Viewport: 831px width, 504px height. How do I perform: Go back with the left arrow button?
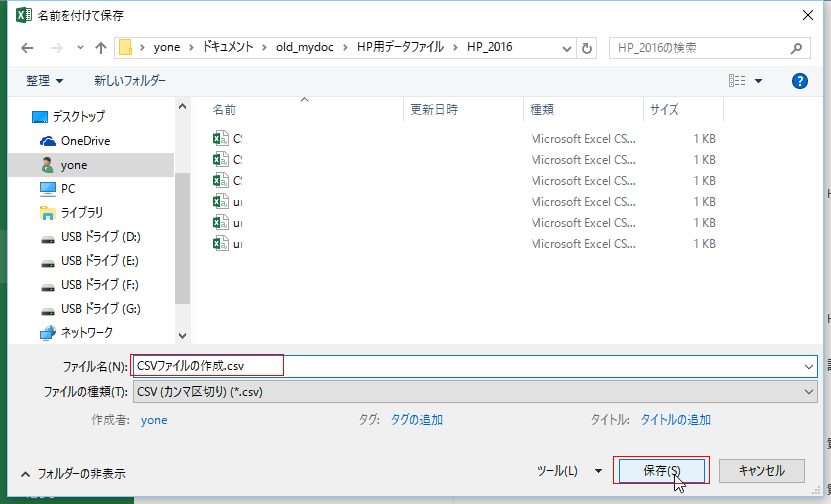[x=27, y=48]
